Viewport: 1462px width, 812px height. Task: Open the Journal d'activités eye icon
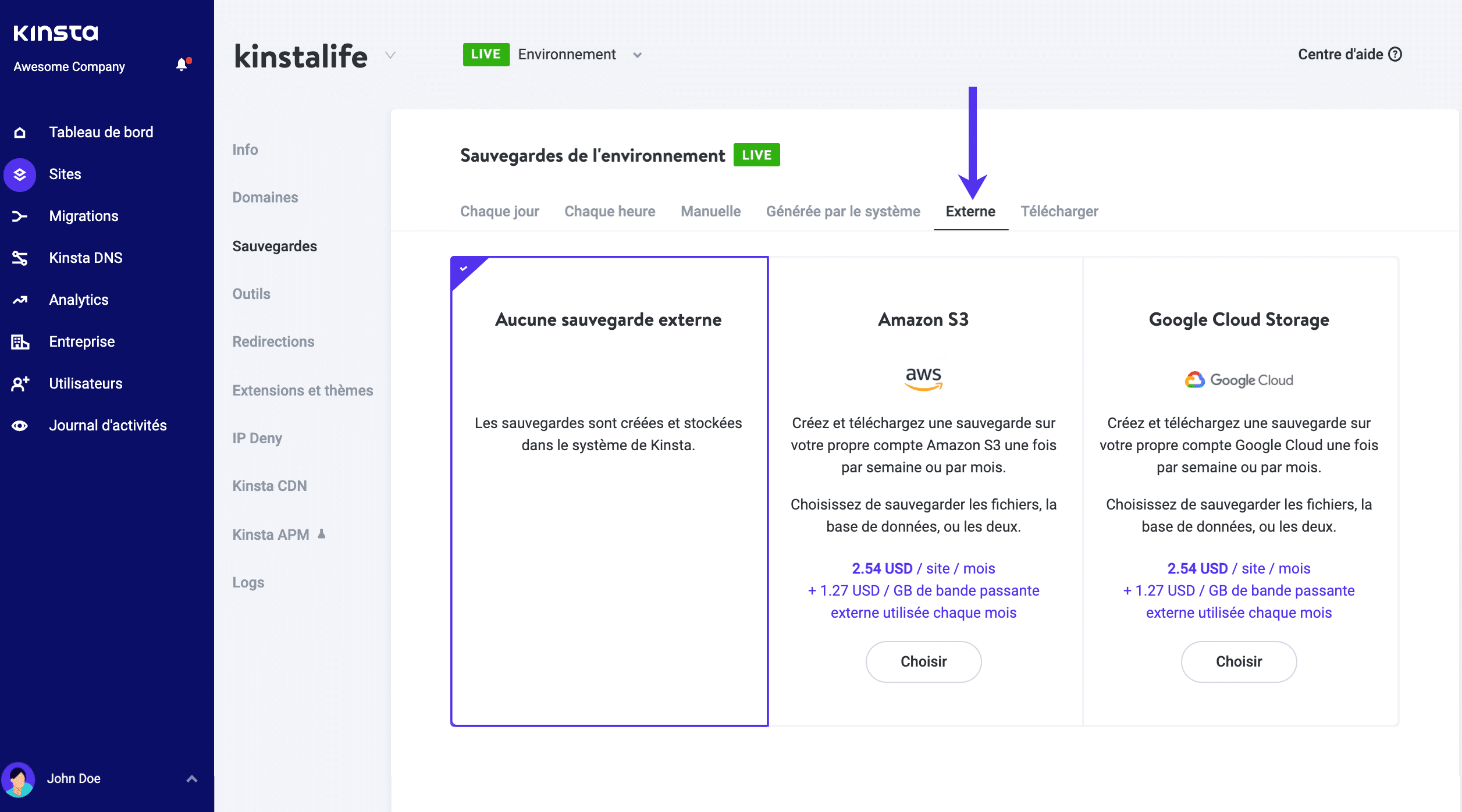[19, 425]
